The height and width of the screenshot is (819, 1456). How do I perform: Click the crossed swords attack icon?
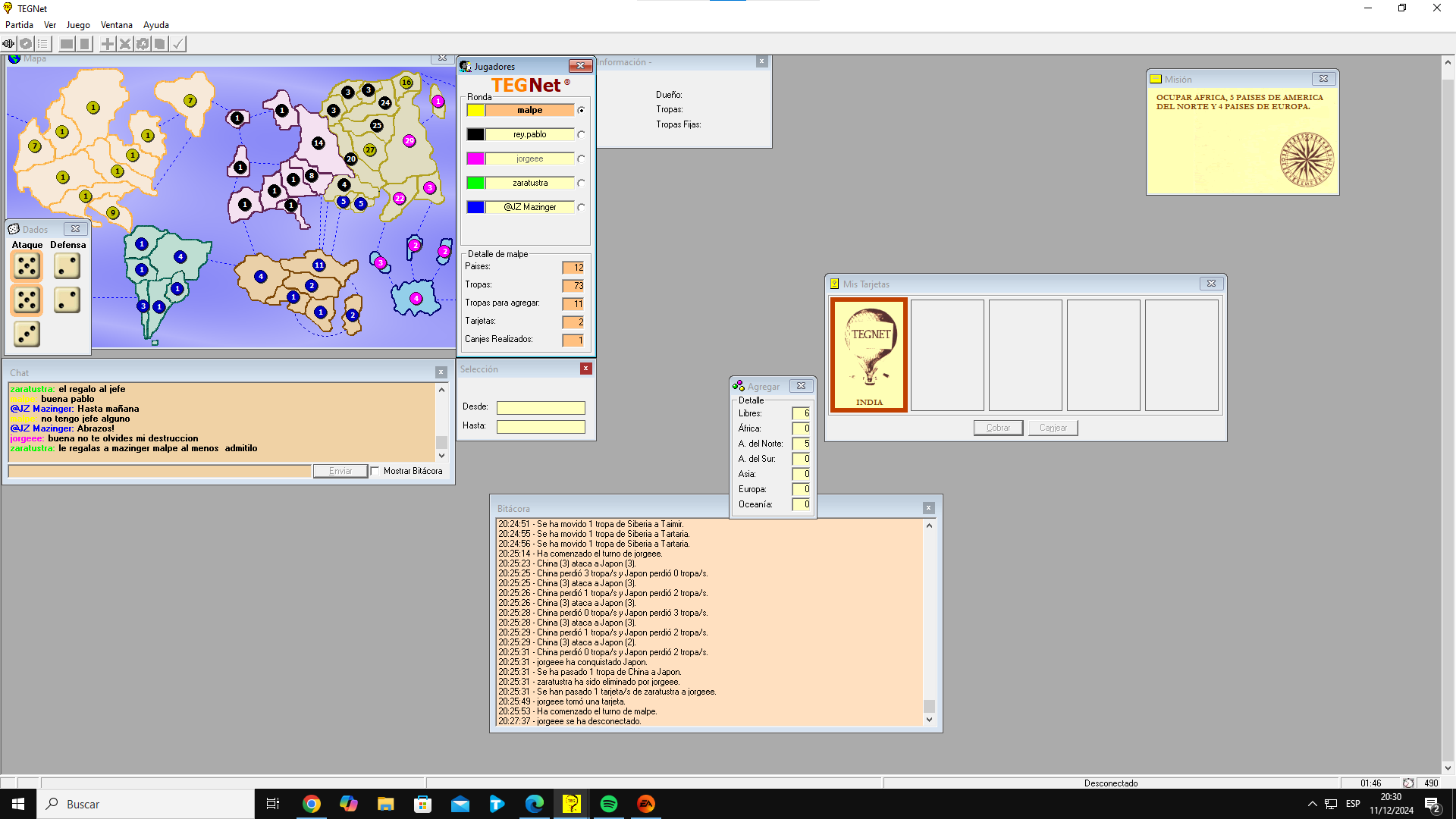click(x=125, y=44)
